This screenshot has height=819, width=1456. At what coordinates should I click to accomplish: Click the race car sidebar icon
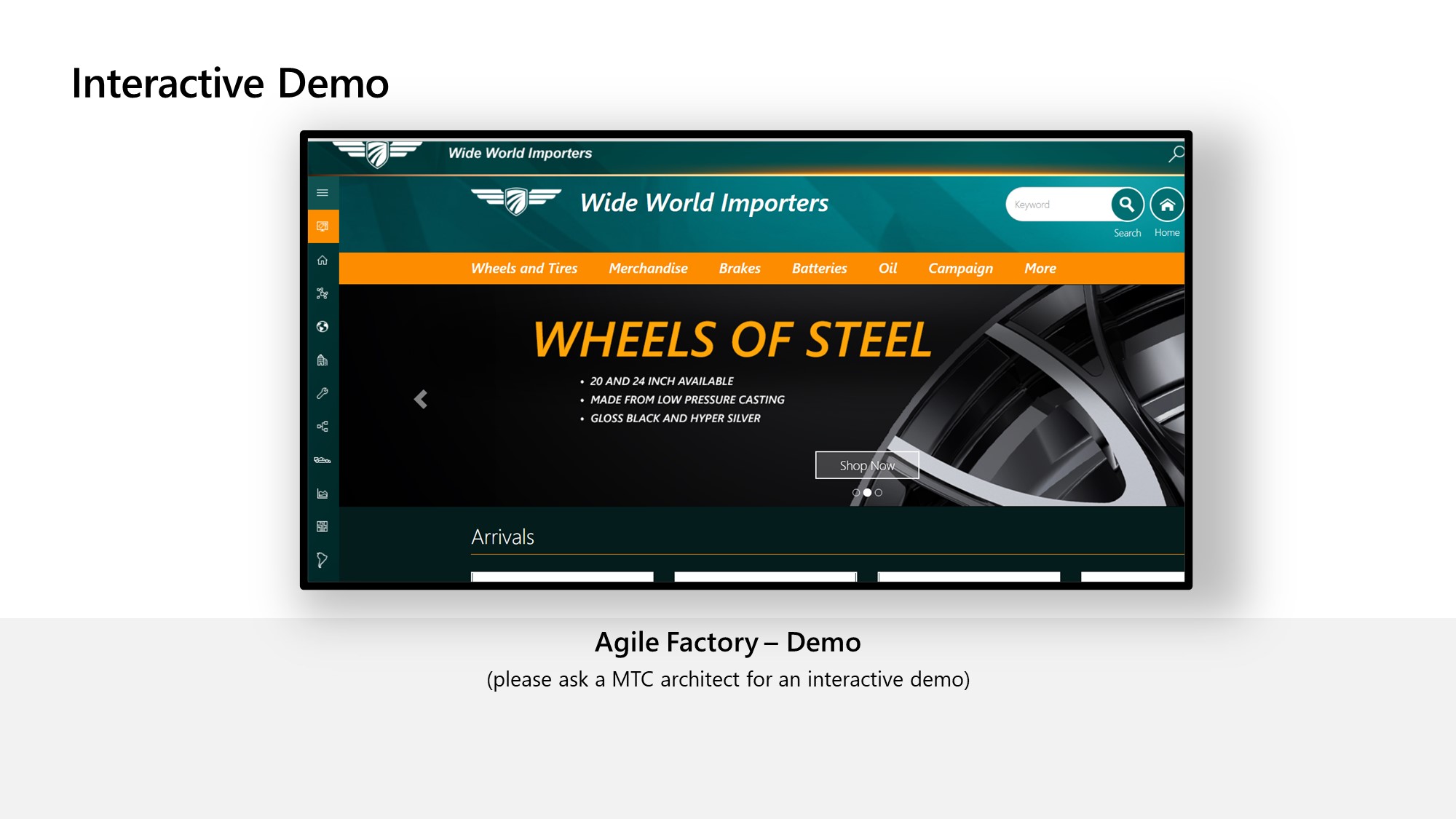point(323,460)
